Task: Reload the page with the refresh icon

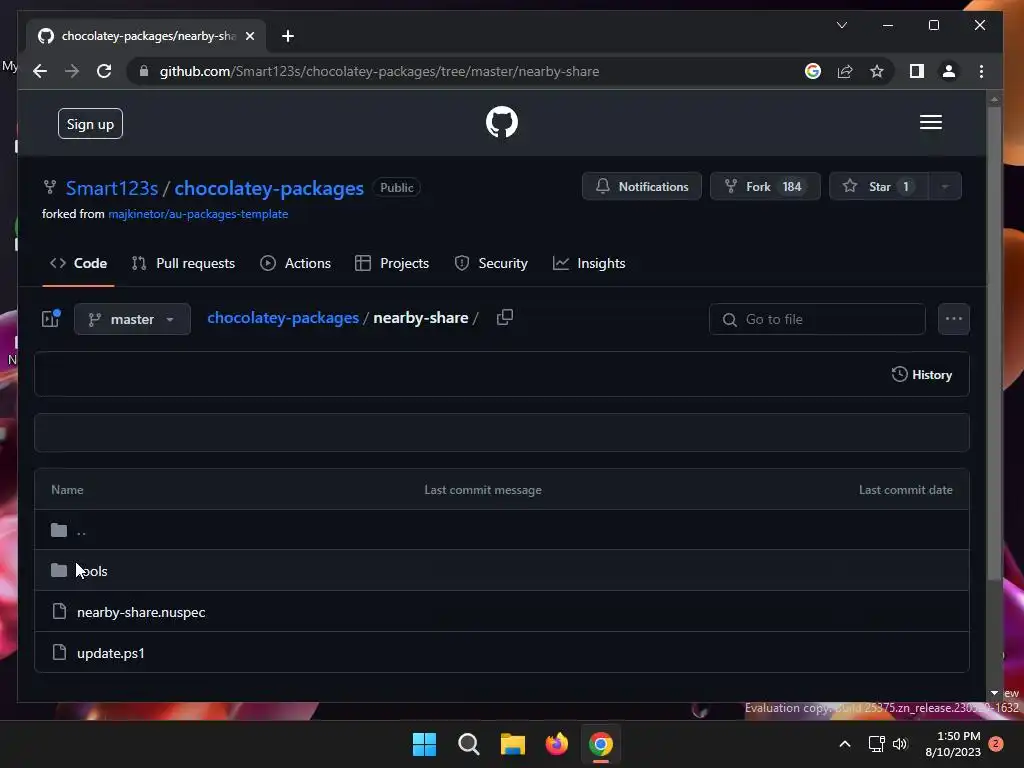Action: coord(104,71)
